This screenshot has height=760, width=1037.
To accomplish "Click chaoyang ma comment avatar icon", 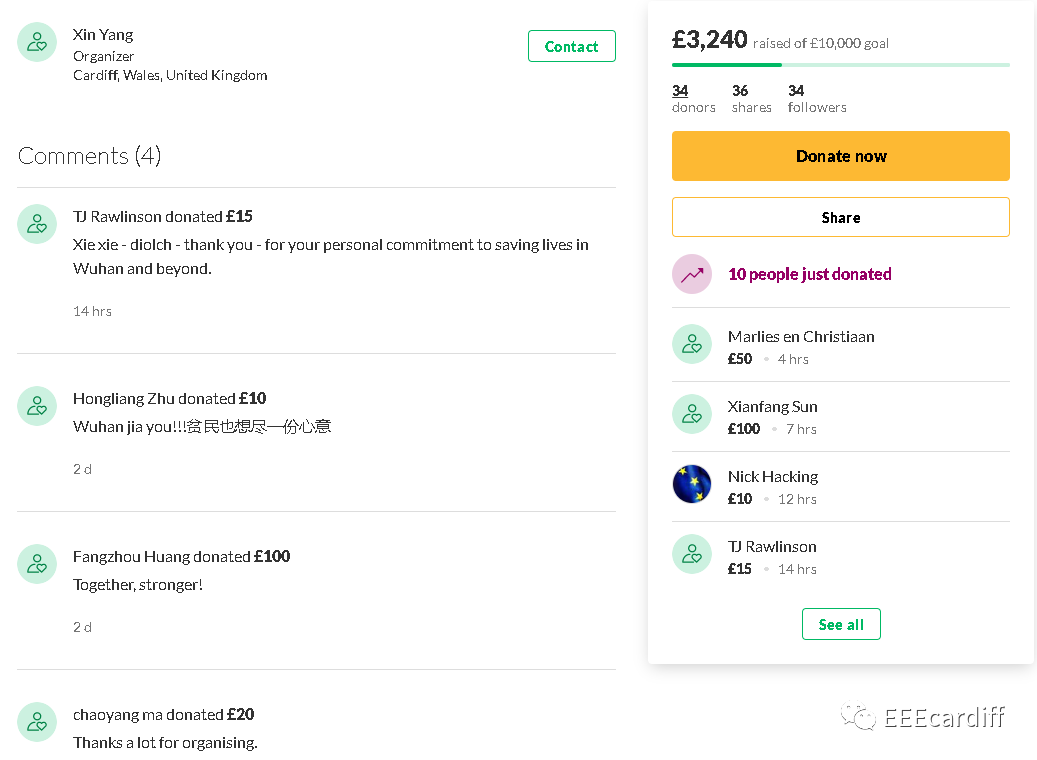I will click(37, 722).
